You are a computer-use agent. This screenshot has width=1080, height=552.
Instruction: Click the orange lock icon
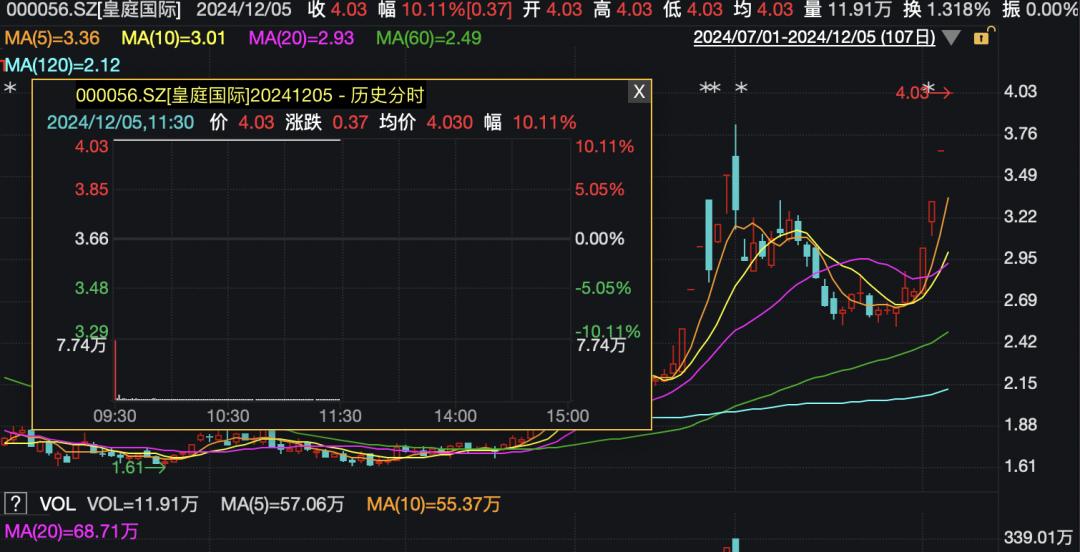tap(981, 37)
